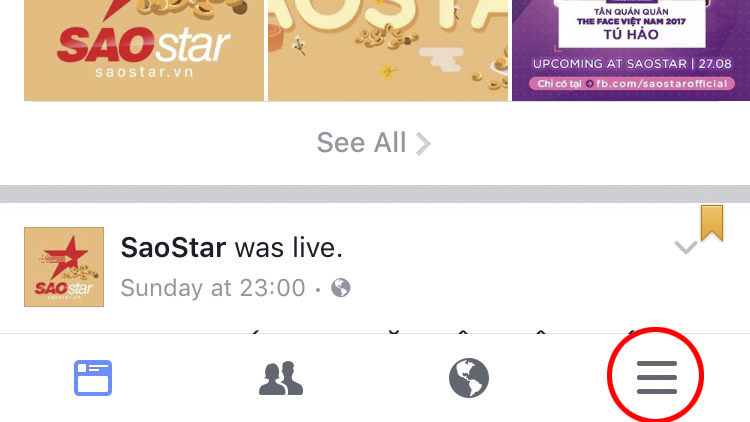Image resolution: width=750 pixels, height=422 pixels.
Task: Open the News Feed tab icon
Action: pyautogui.click(x=93, y=378)
